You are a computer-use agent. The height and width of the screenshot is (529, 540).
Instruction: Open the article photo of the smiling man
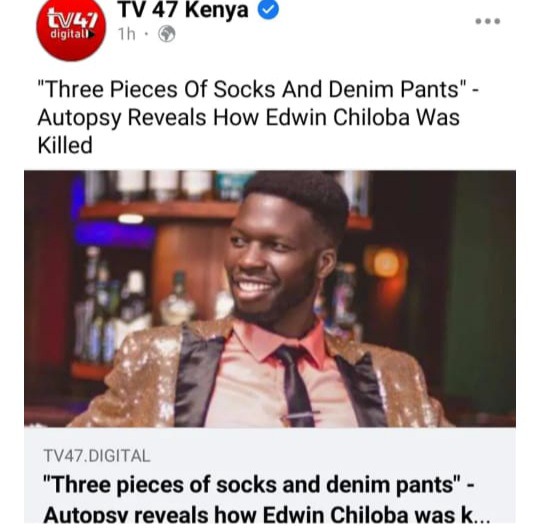(x=270, y=299)
